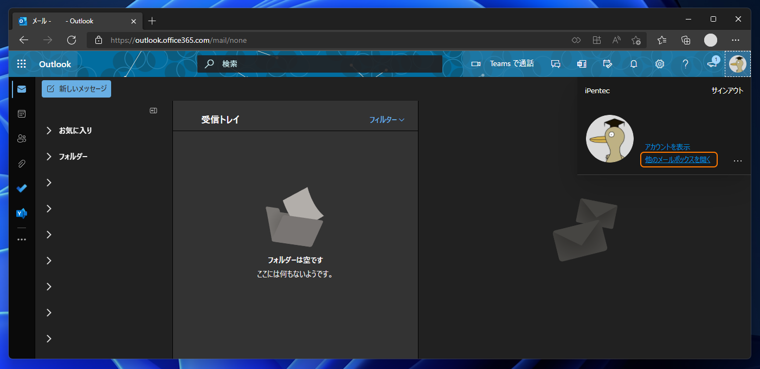This screenshot has height=369, width=760.
Task: View site info via the lock icon
Action: pyautogui.click(x=98, y=40)
